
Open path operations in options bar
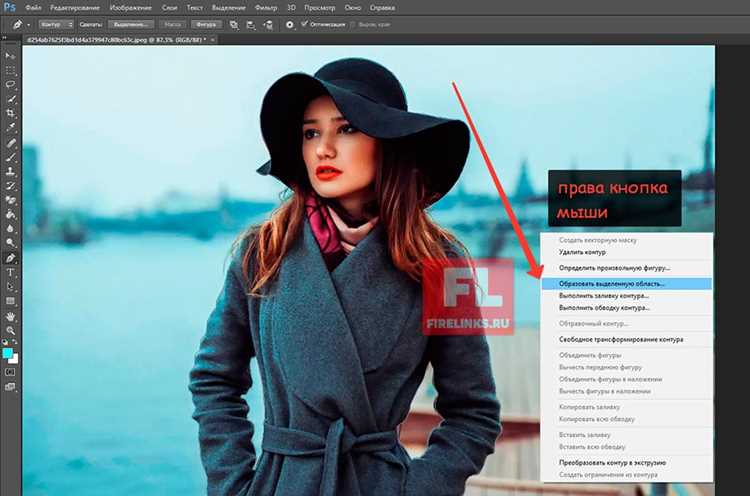pos(234,24)
